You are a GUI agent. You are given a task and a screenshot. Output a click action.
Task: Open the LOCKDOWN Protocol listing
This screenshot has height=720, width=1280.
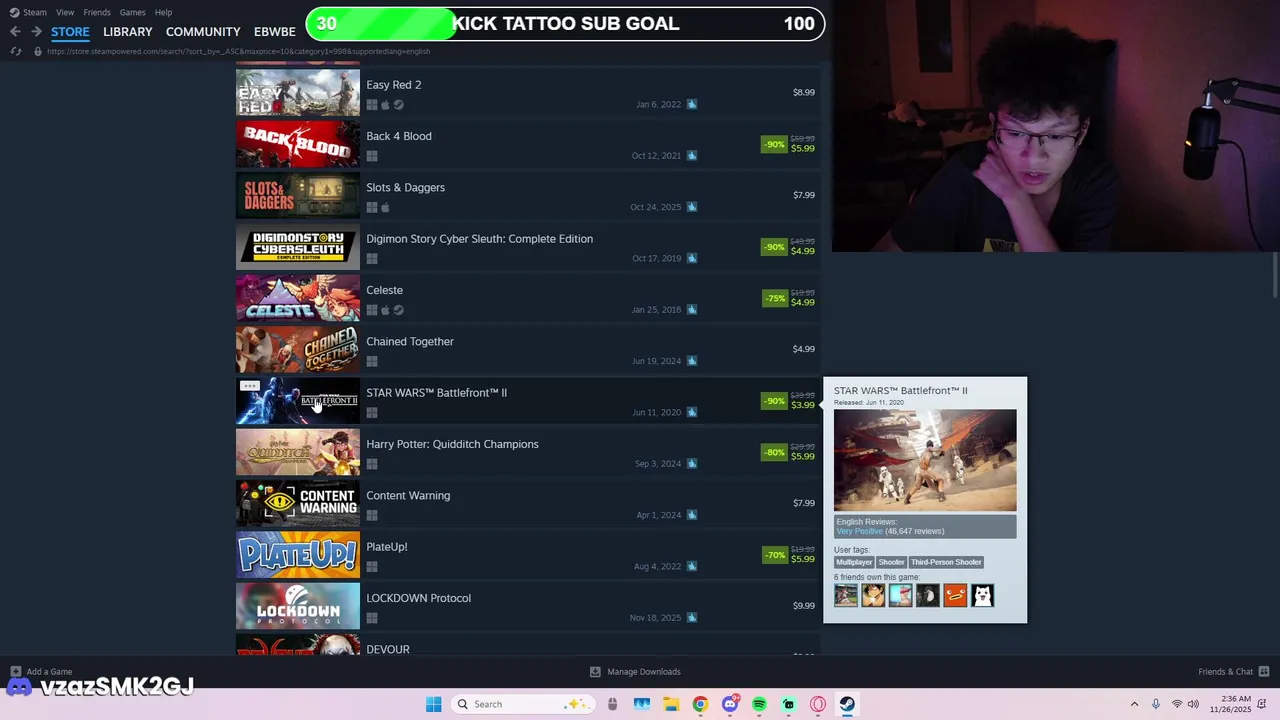click(x=528, y=606)
